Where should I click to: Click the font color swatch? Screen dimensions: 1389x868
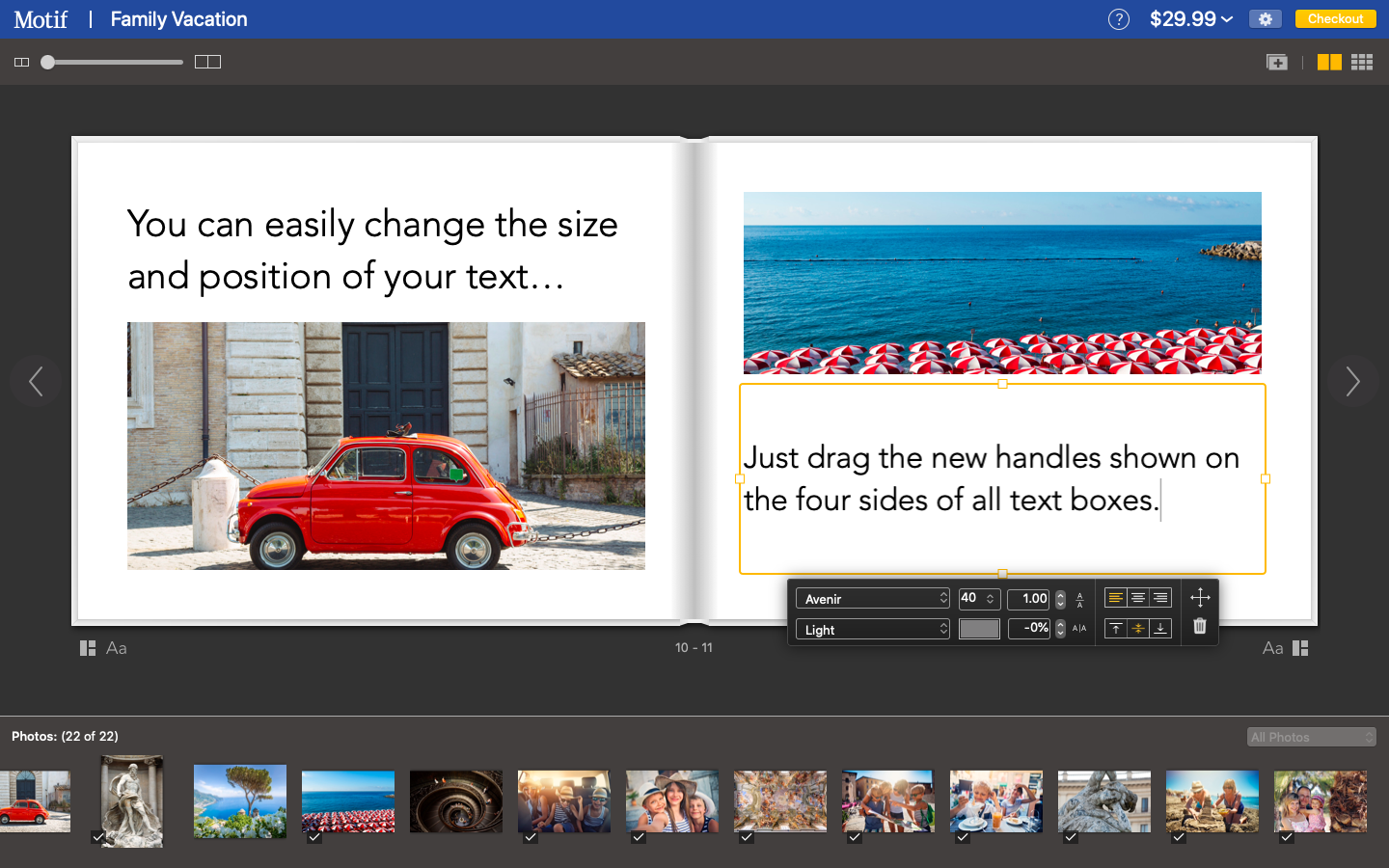(x=979, y=629)
